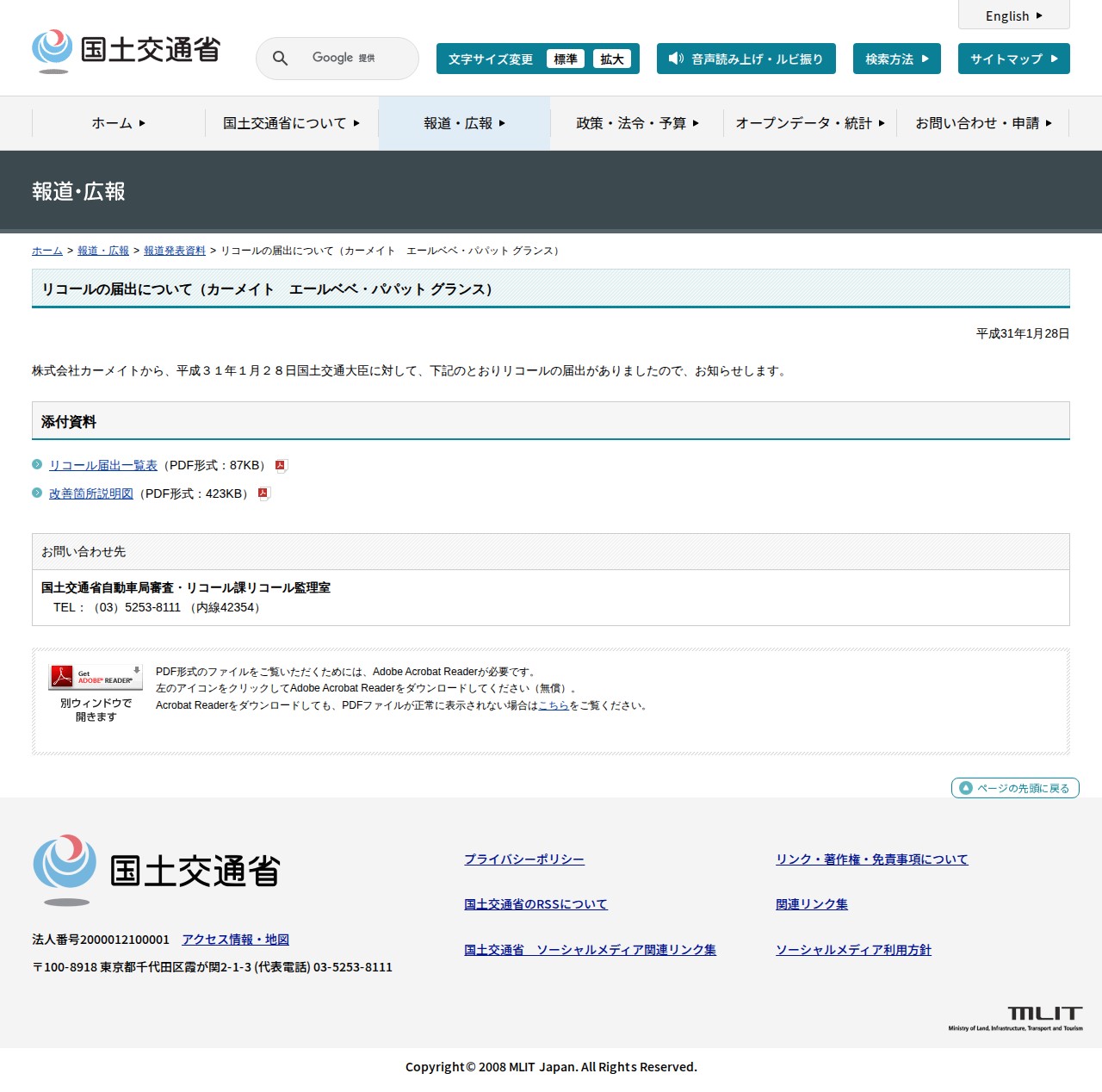Click ページの先頭に戻る button

point(1015,788)
